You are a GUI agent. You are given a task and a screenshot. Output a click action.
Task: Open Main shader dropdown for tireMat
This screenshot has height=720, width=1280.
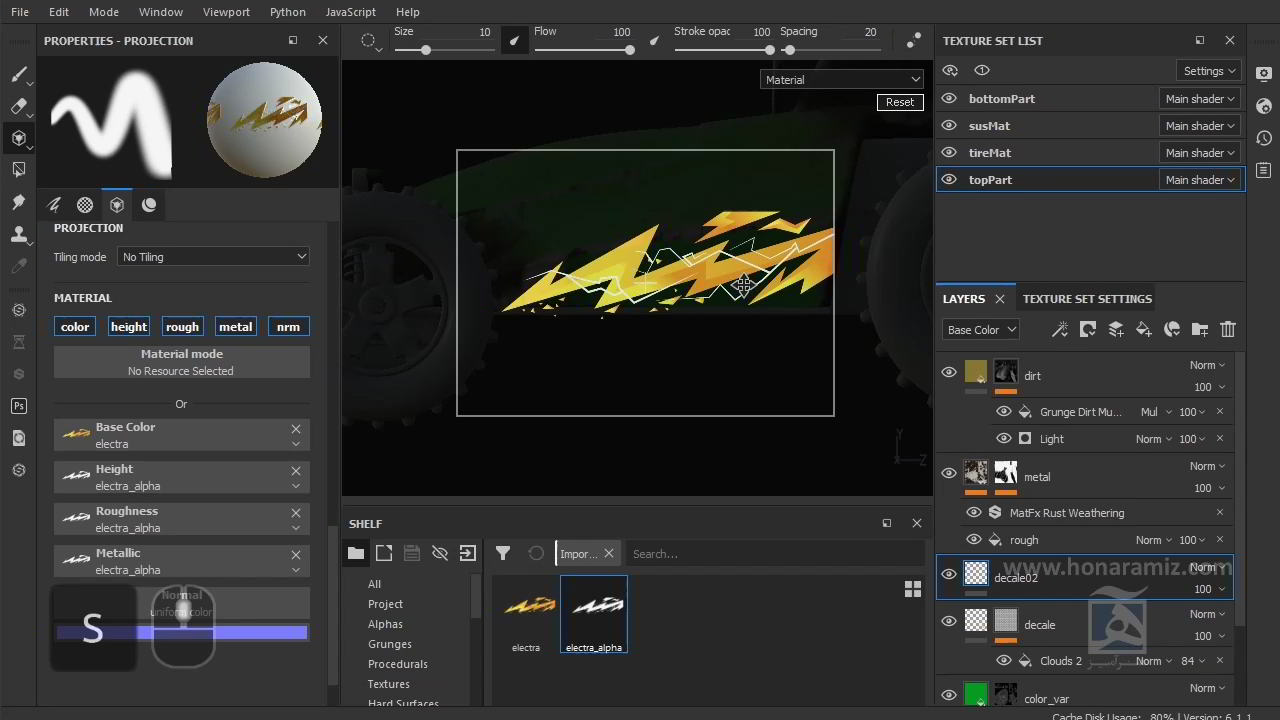(x=1200, y=153)
